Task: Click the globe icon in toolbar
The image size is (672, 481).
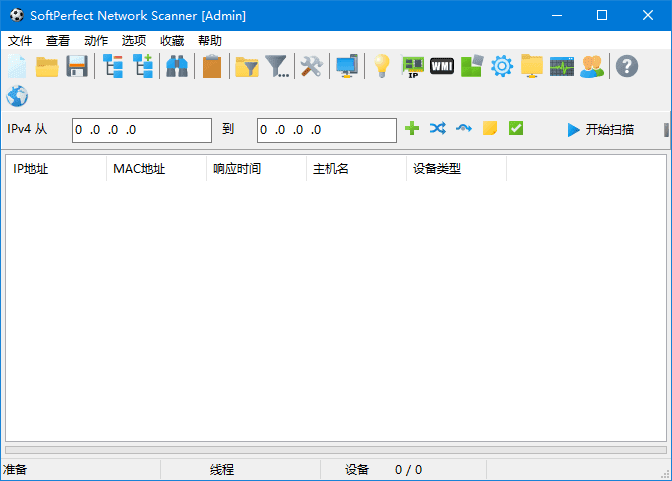Action: pyautogui.click(x=16, y=96)
